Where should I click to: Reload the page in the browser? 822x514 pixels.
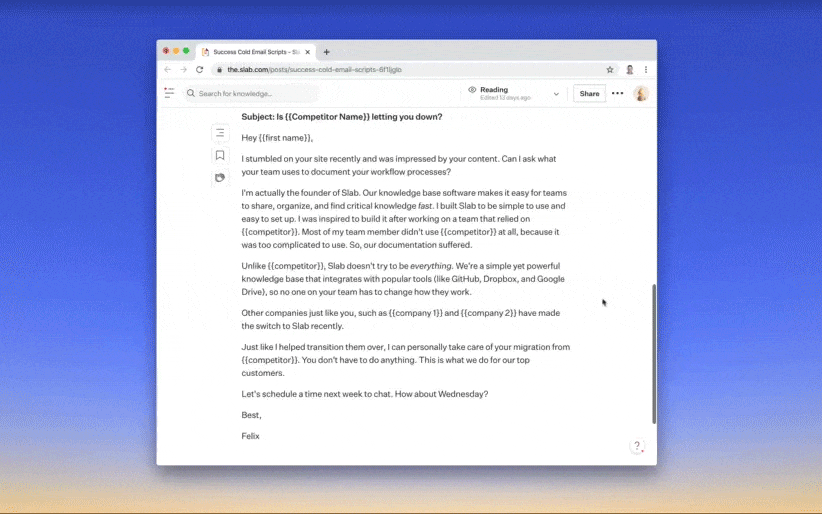[200, 70]
